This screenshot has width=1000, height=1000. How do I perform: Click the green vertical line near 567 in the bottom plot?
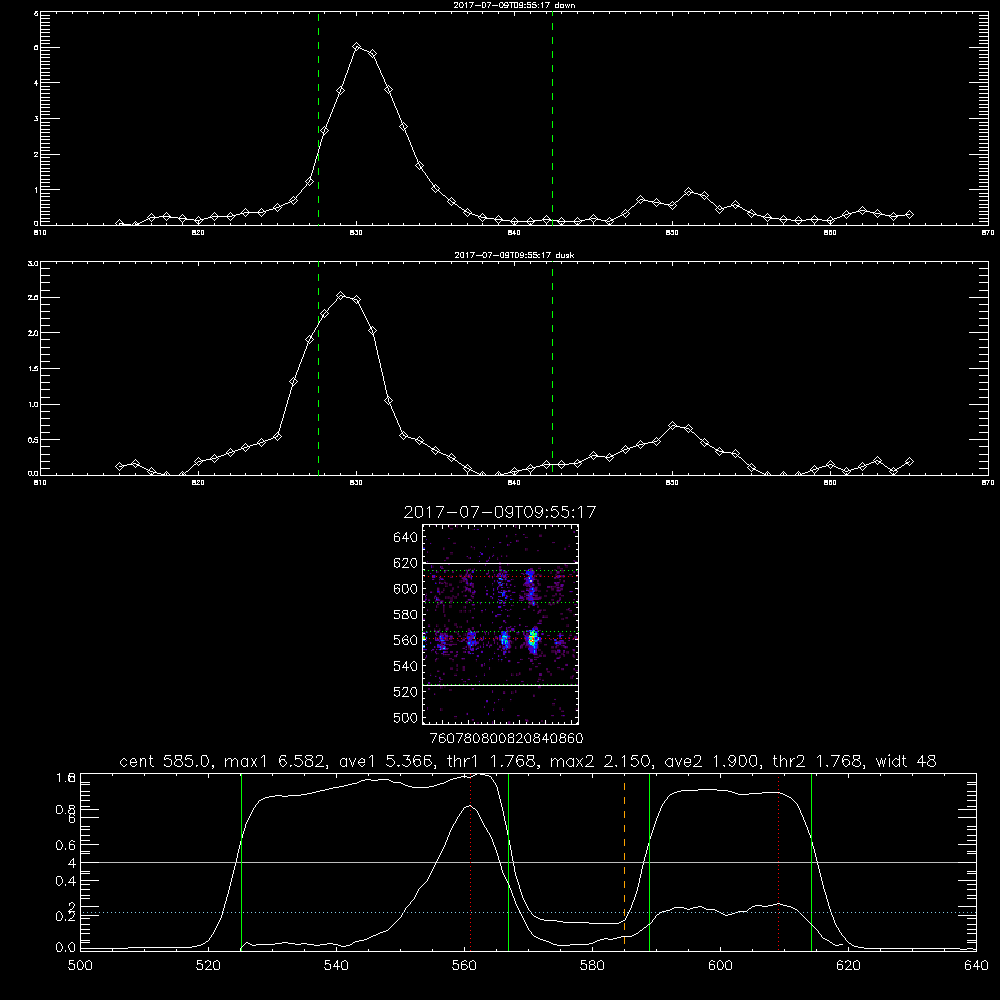coord(508,862)
